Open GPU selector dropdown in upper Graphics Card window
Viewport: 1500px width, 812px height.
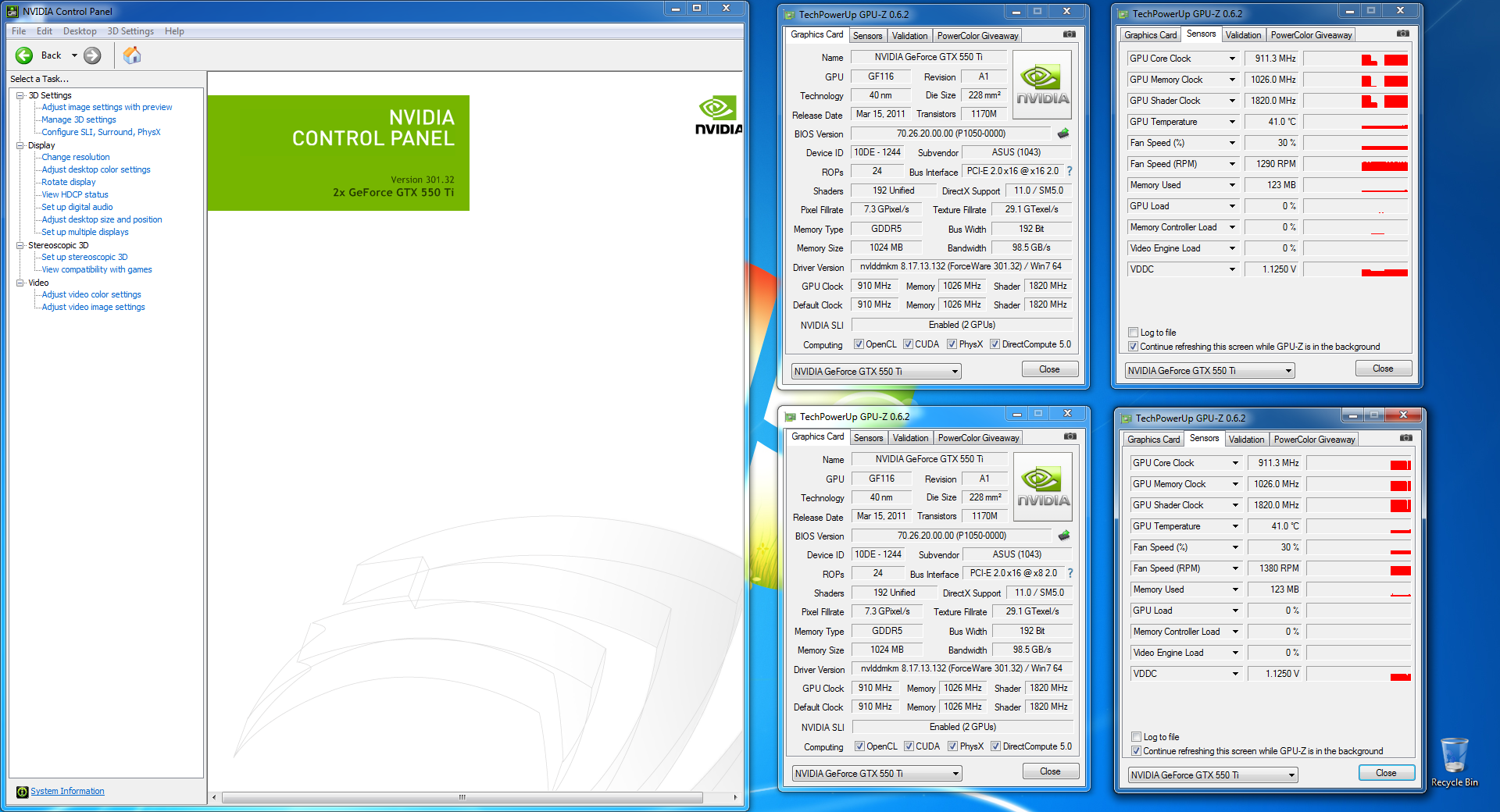click(x=877, y=372)
